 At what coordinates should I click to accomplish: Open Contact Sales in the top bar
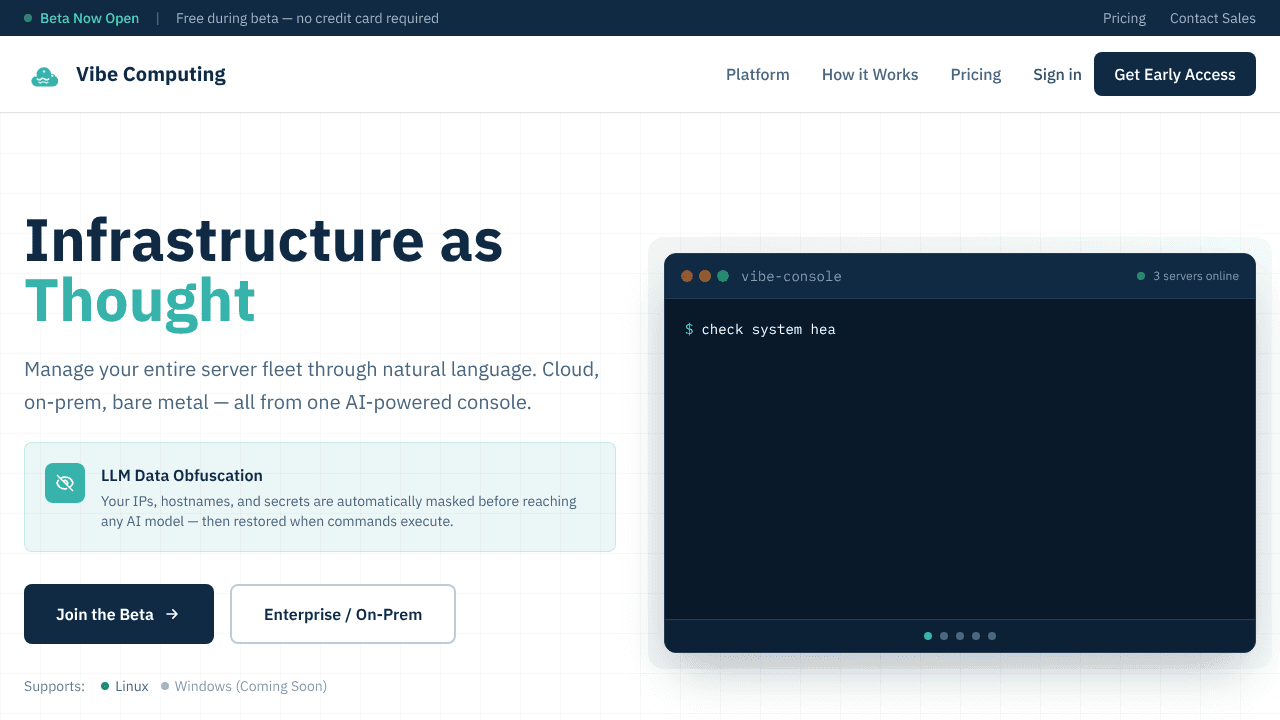point(1213,18)
